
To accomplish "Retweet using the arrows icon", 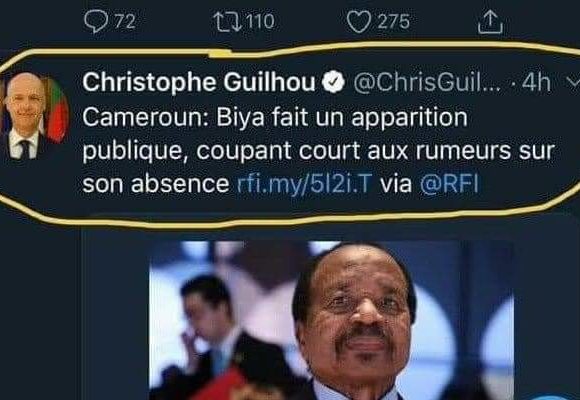I will [x=227, y=21].
